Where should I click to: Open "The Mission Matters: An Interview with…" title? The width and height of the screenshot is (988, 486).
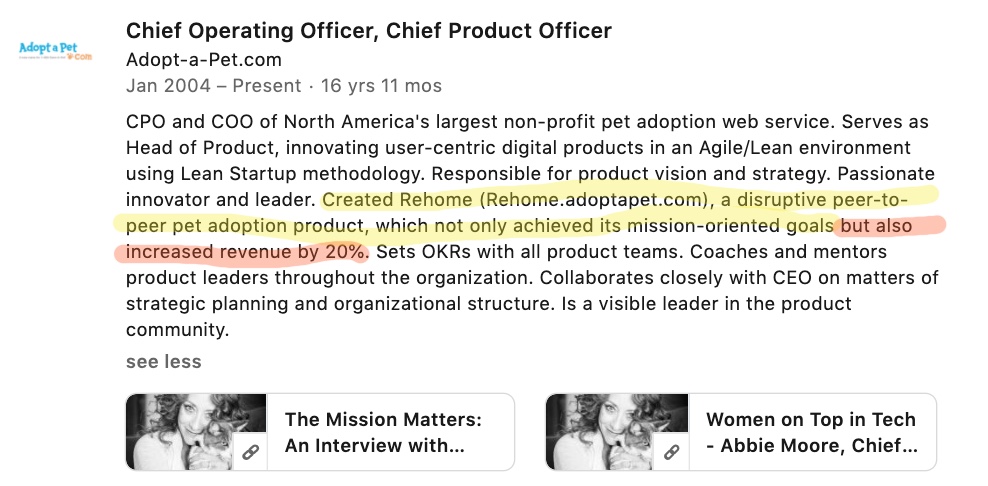point(383,432)
